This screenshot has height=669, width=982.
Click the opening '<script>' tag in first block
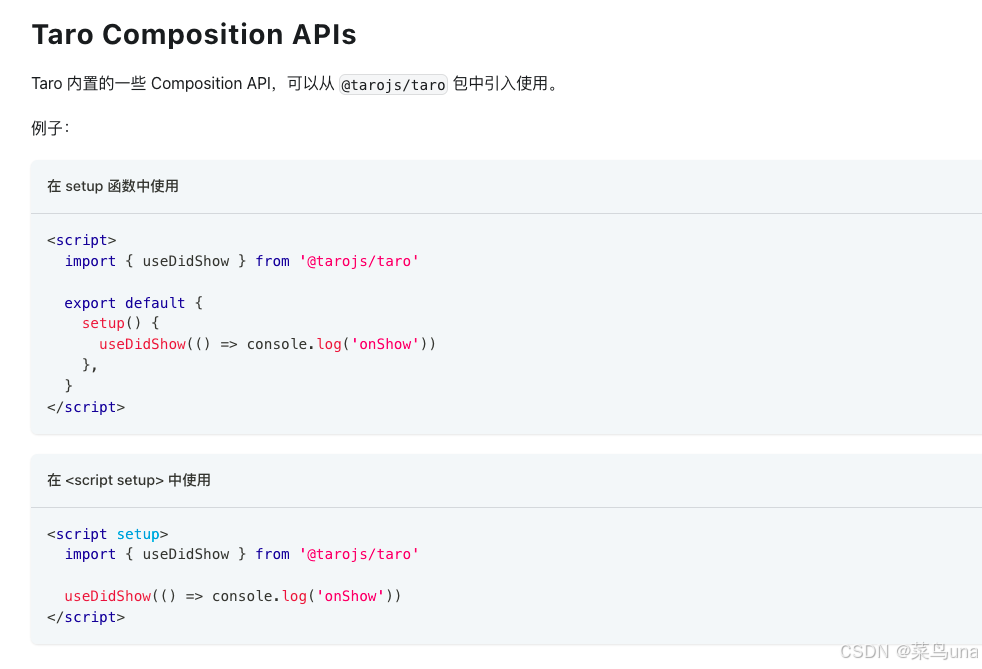pos(81,240)
